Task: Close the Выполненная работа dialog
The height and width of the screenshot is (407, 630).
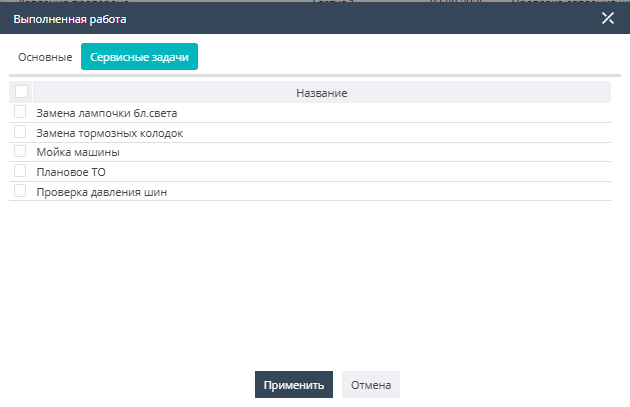Action: tap(608, 18)
